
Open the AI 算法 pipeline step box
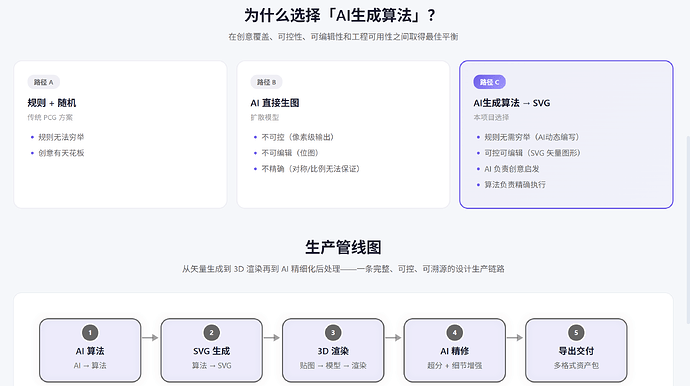pos(90,350)
